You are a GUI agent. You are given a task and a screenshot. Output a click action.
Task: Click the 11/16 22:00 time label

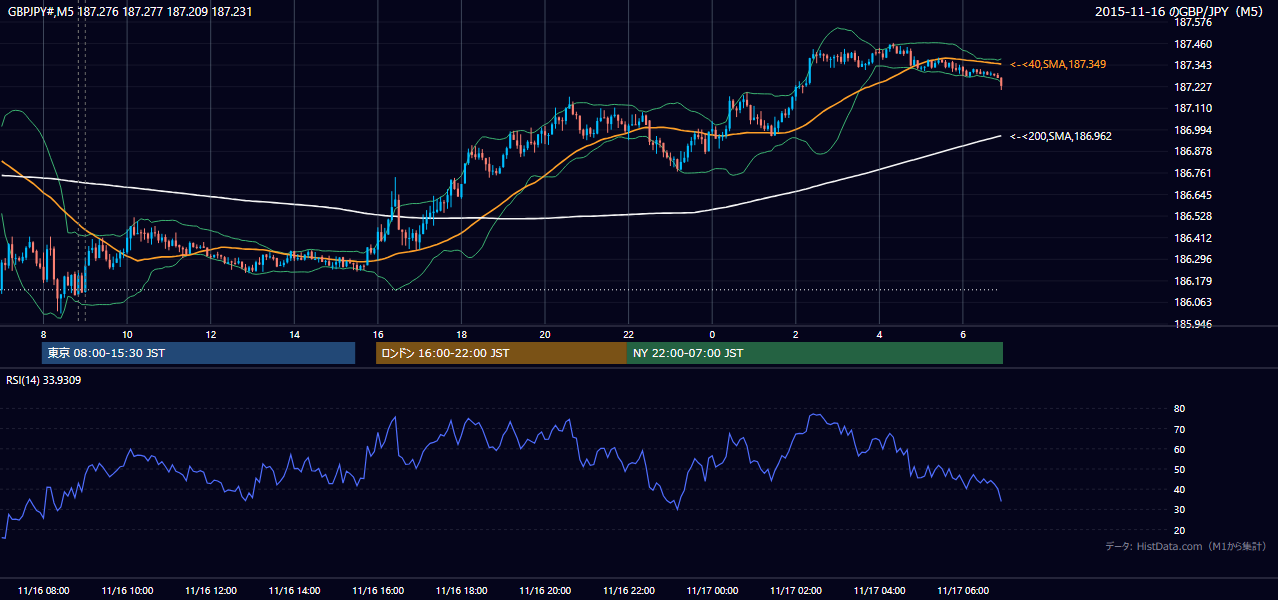(628, 591)
